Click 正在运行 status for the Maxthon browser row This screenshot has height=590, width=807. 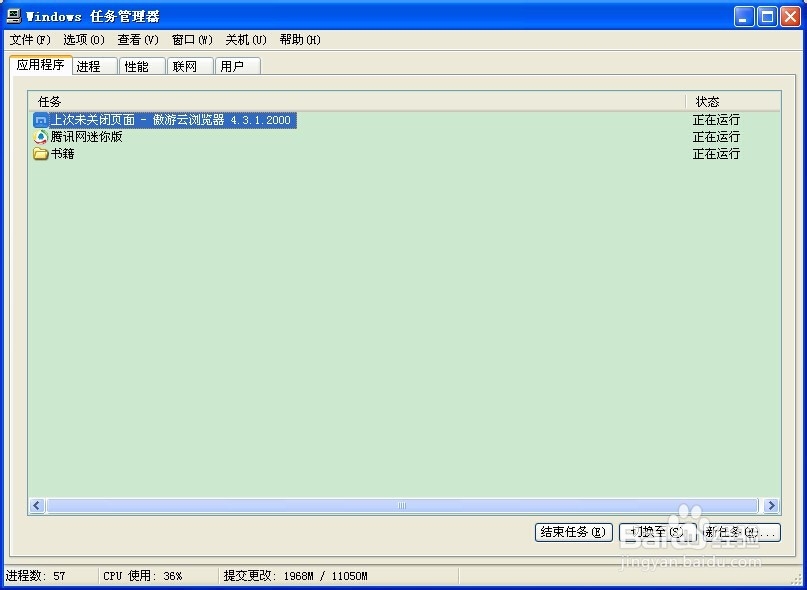click(x=716, y=120)
